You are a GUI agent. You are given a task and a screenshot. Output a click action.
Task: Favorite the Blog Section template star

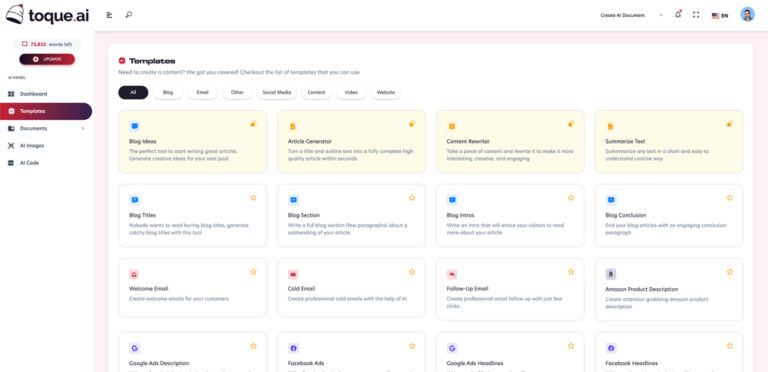click(412, 198)
